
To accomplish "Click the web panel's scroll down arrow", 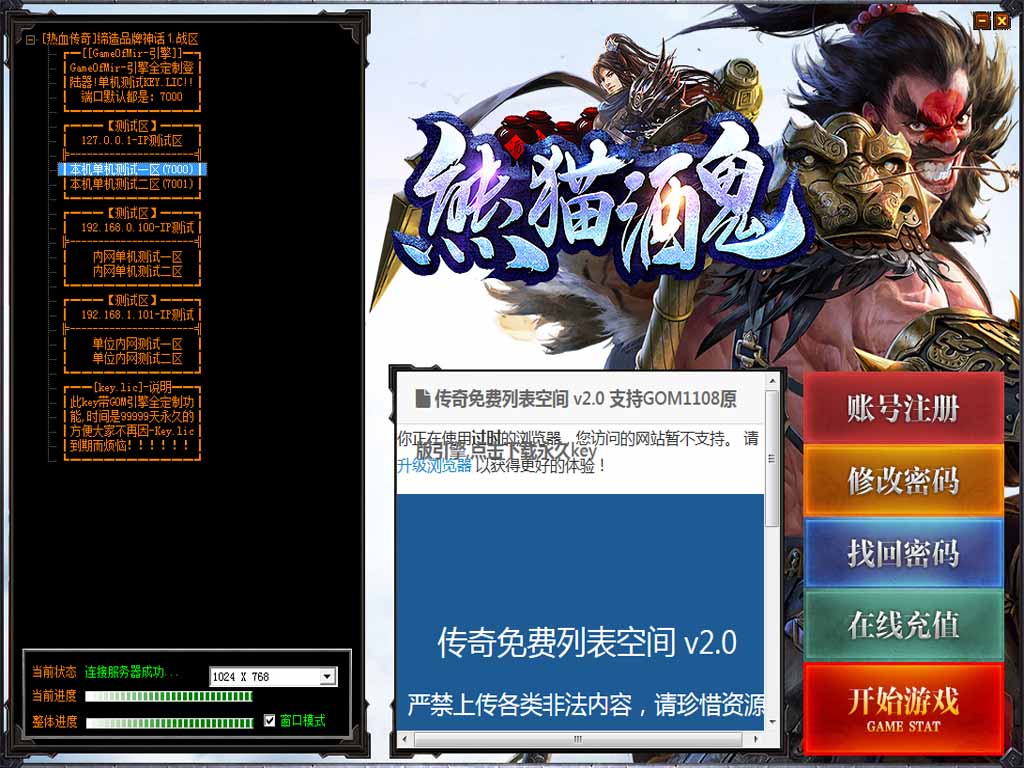I will click(772, 722).
